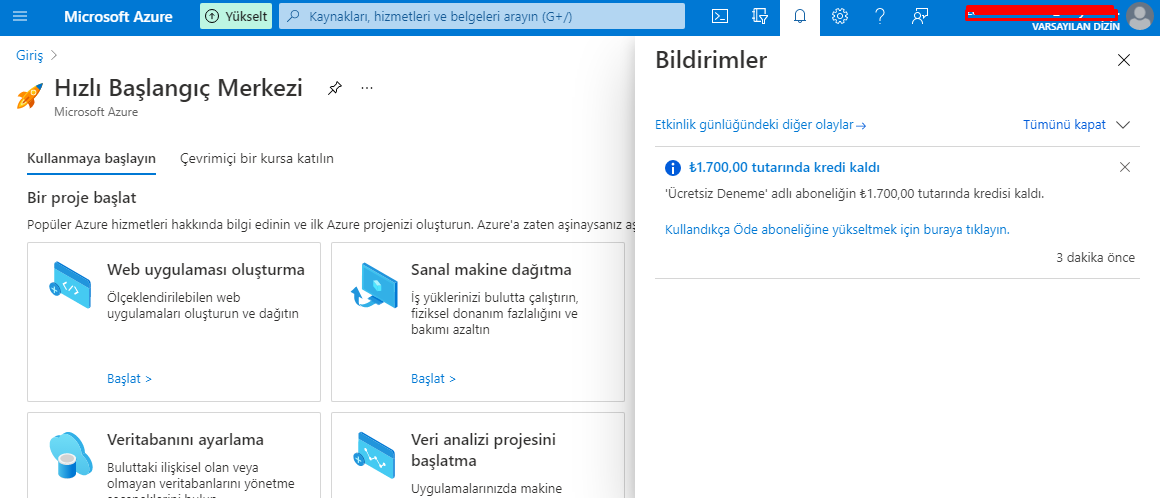Click the Yükselt upgrade button
The image size is (1160, 498).
236,16
